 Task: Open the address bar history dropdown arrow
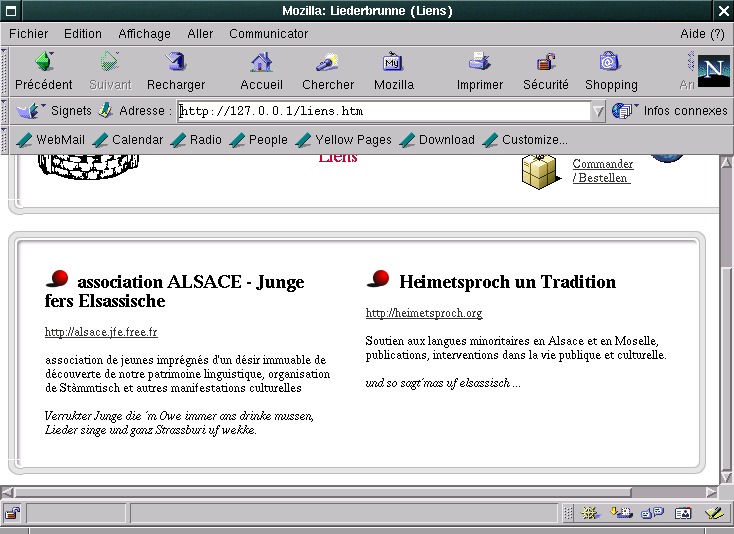pyautogui.click(x=598, y=111)
